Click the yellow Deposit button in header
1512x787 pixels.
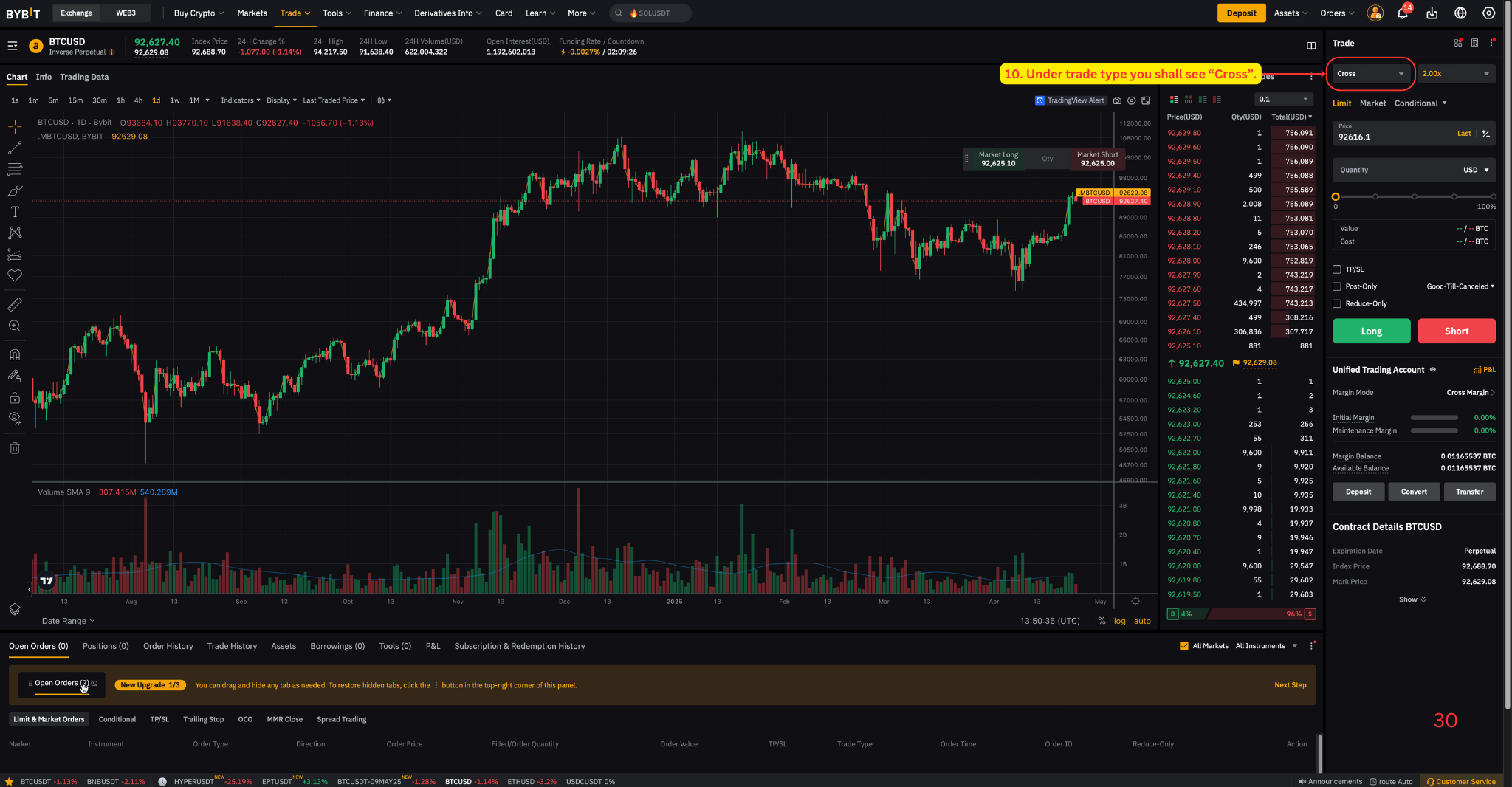[1241, 13]
